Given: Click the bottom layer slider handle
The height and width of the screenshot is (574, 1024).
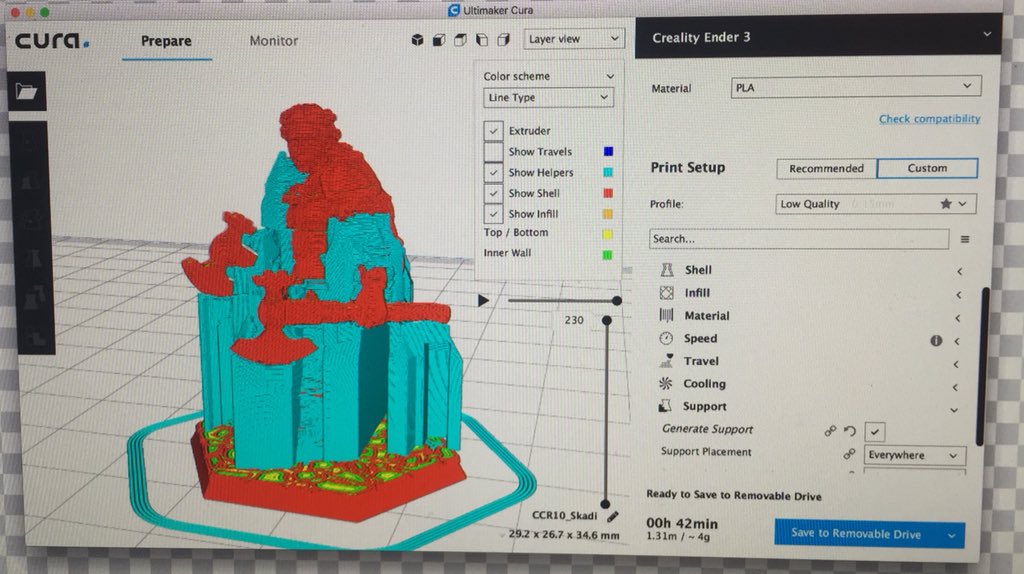Looking at the screenshot, I should tap(605, 503).
